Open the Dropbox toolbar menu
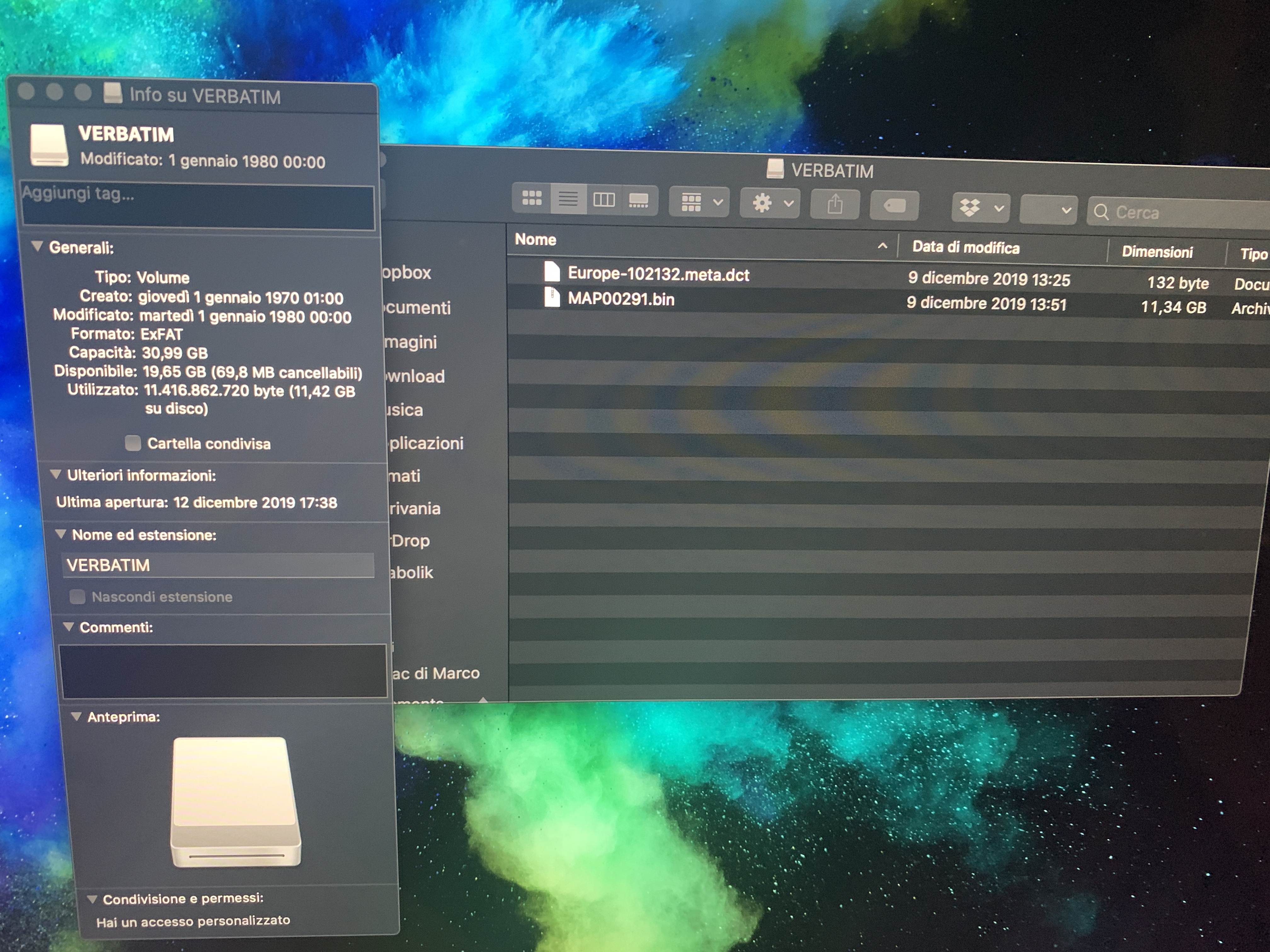Viewport: 1270px width, 952px height. [981, 208]
